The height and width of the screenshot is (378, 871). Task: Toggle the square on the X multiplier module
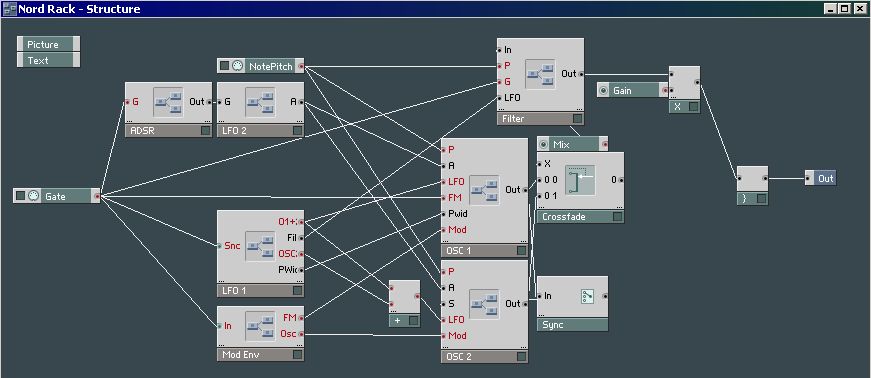coord(693,107)
